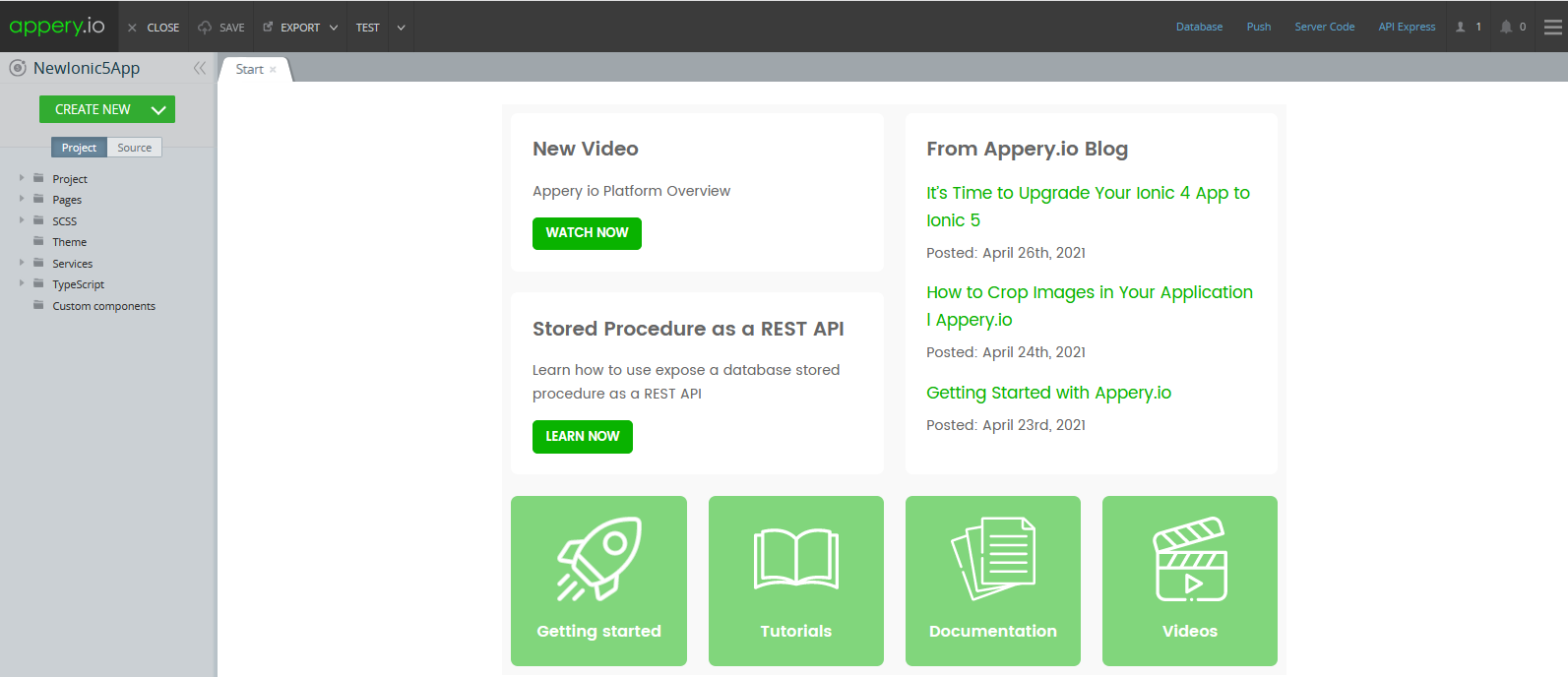The width and height of the screenshot is (1568, 677).
Task: Click the NewIonic5App project icon
Action: click(x=18, y=68)
